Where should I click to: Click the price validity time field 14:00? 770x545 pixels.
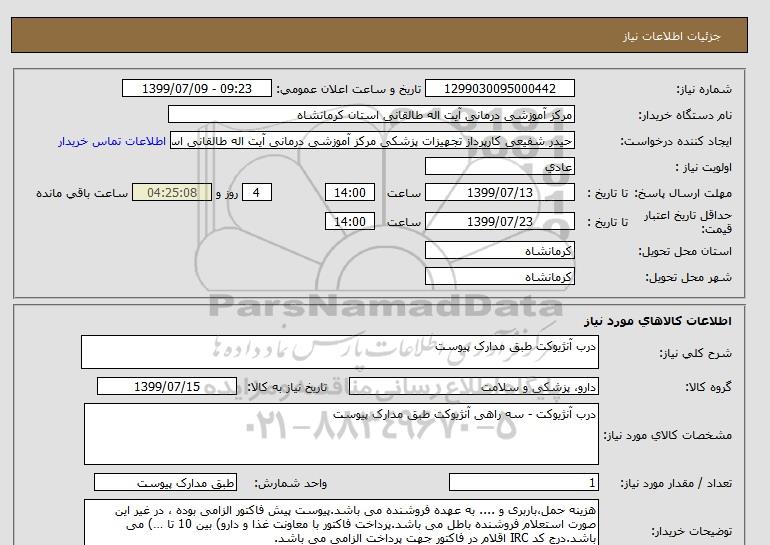(x=350, y=221)
